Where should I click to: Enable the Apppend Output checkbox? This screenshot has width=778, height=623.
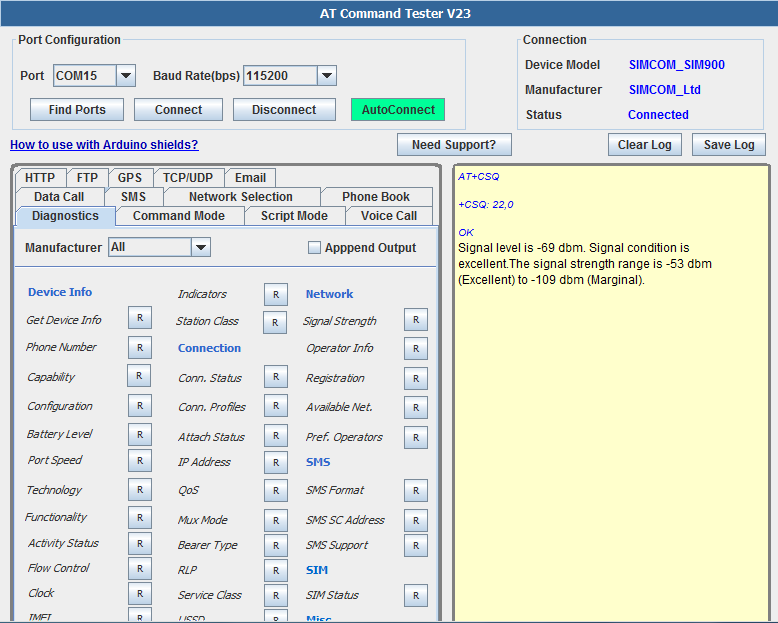314,248
